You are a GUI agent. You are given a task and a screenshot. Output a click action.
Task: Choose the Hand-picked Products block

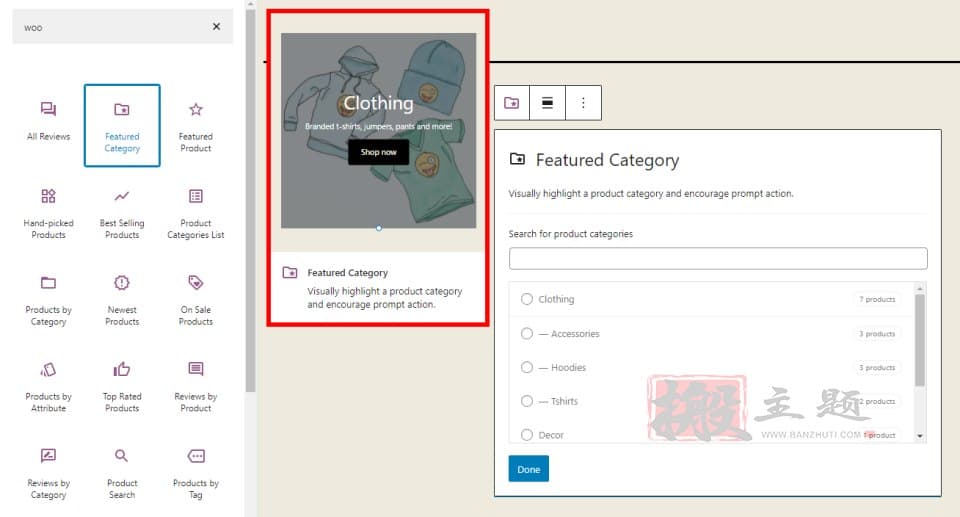(48, 213)
